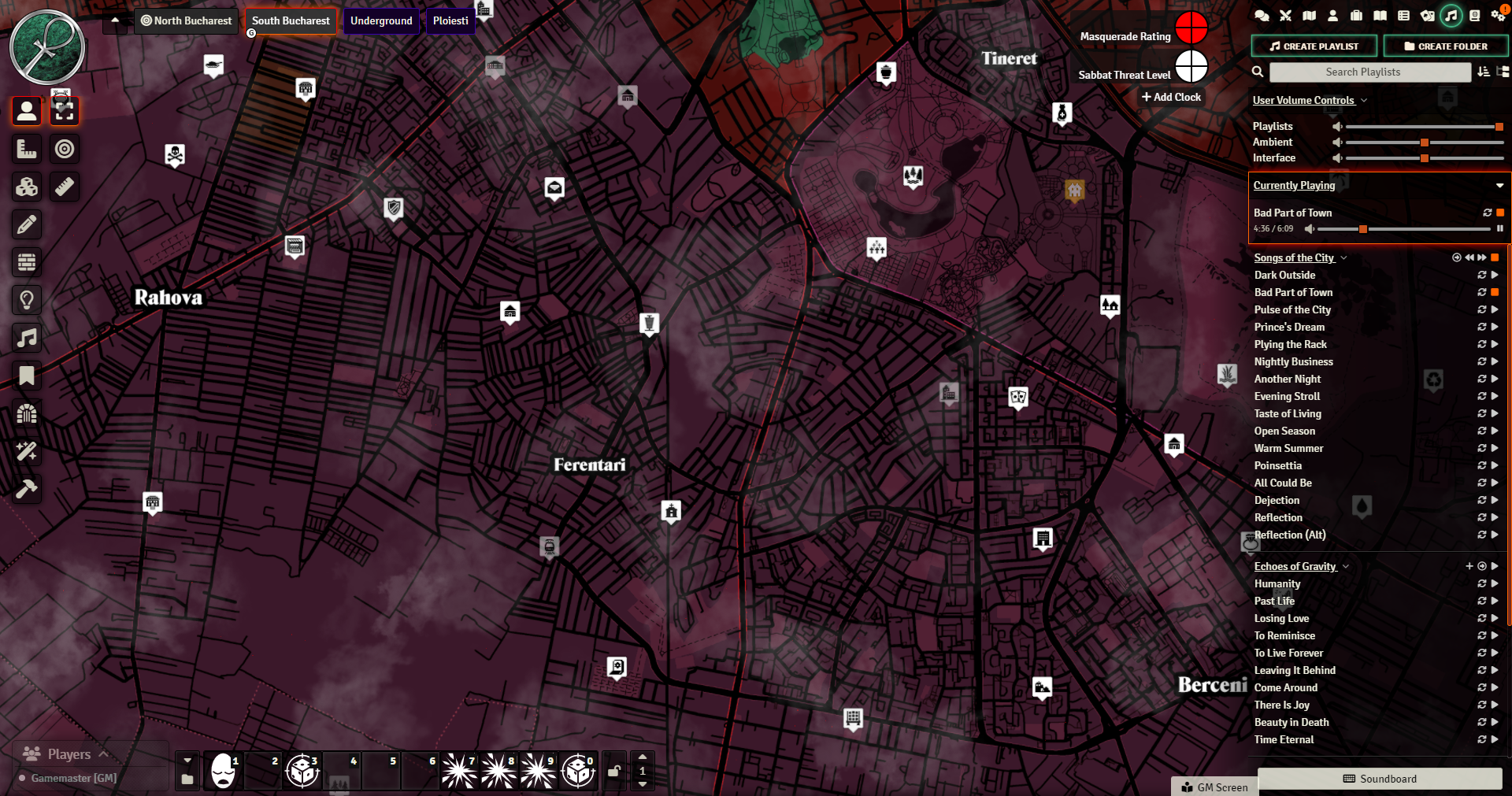Open the Combat Tracker crossed-swords tab
The image size is (1512, 796).
[x=1285, y=16]
